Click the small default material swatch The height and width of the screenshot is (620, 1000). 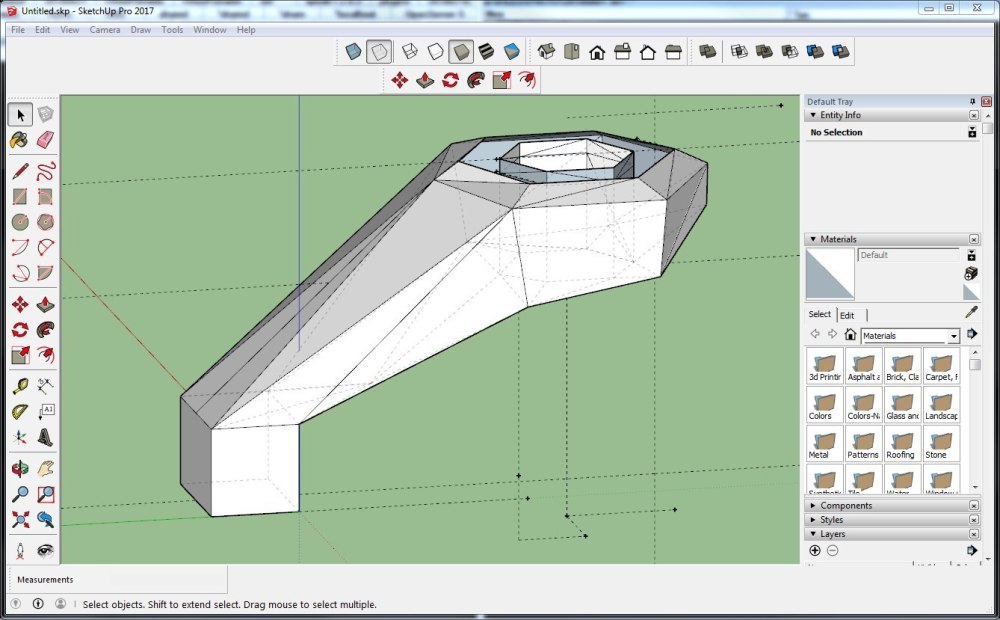point(971,292)
